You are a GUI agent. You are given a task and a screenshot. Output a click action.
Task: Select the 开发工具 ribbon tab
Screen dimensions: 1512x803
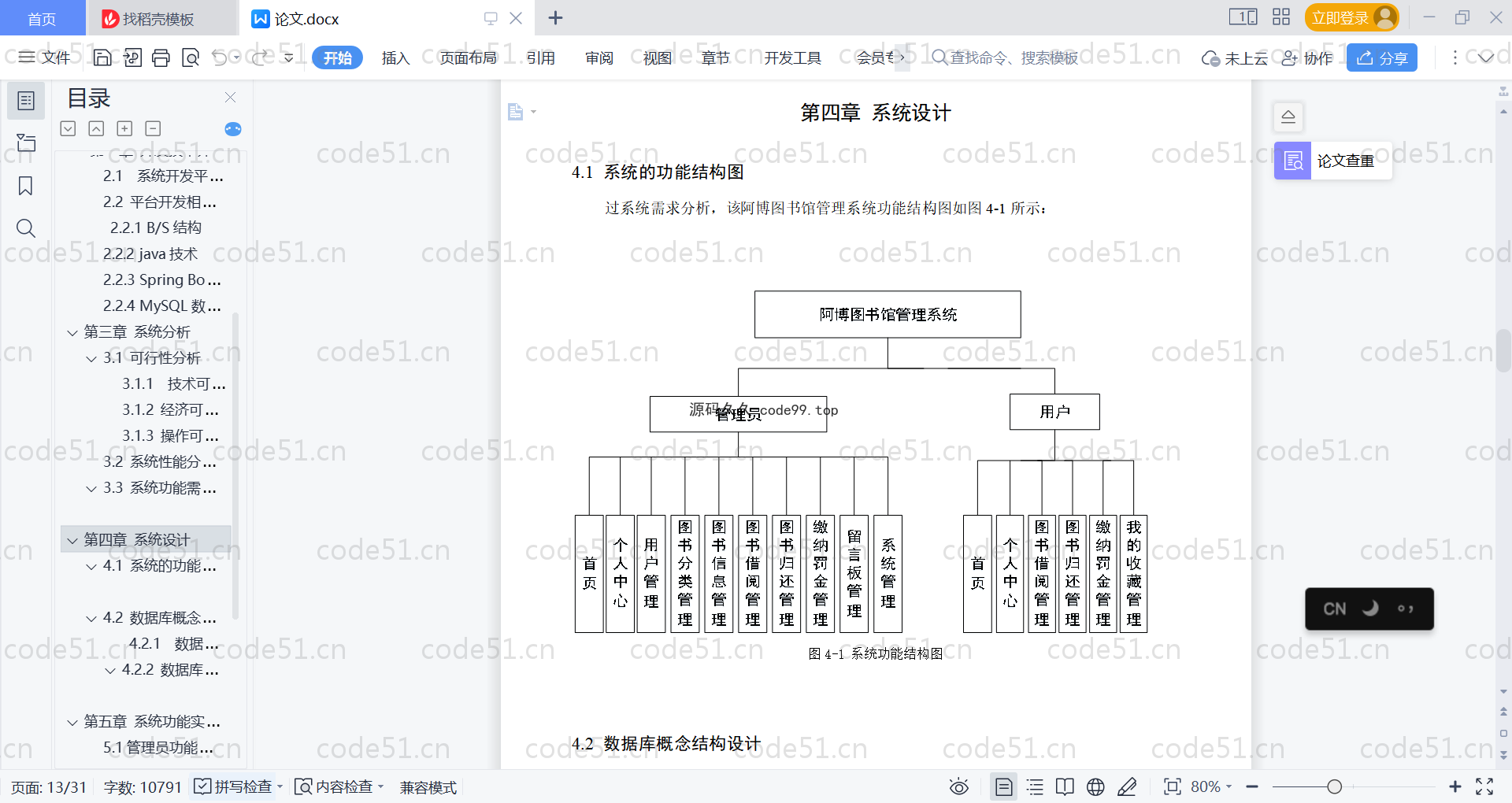point(792,57)
